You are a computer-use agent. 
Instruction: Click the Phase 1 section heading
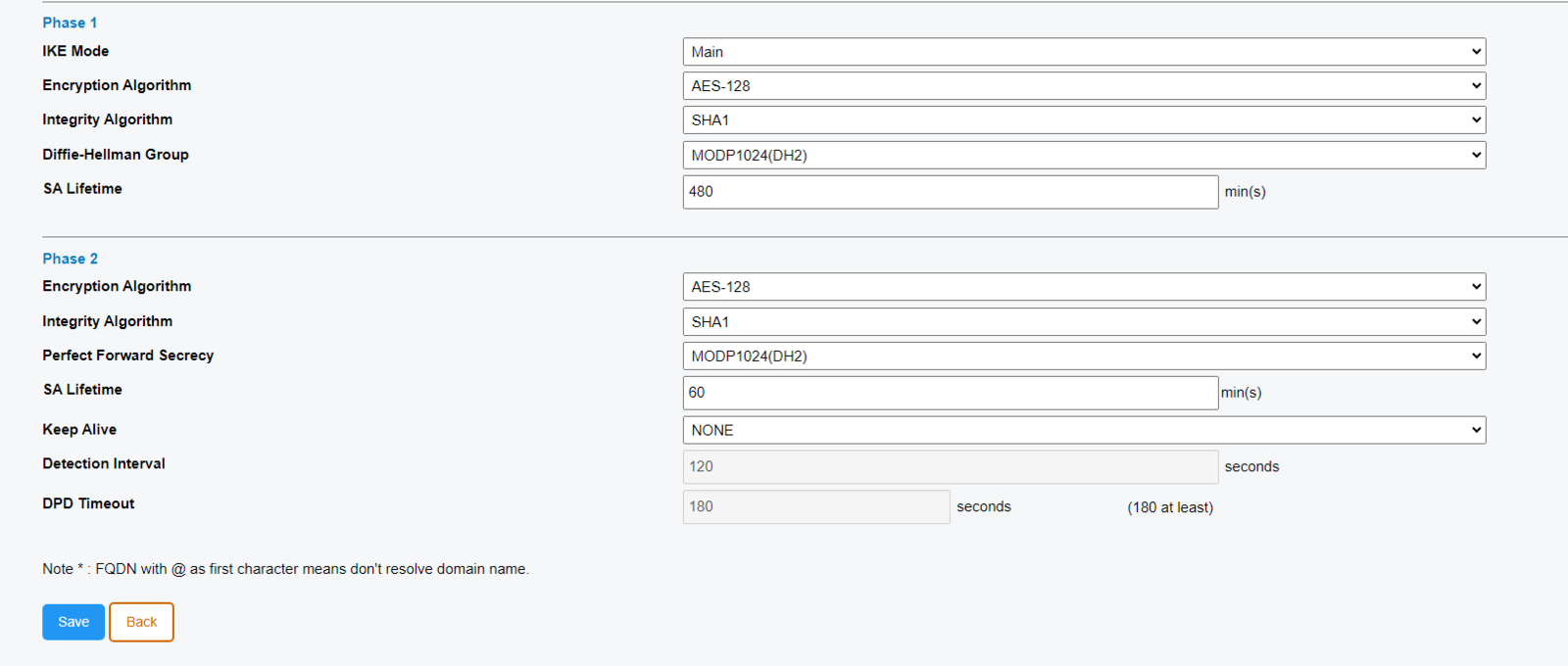70,23
